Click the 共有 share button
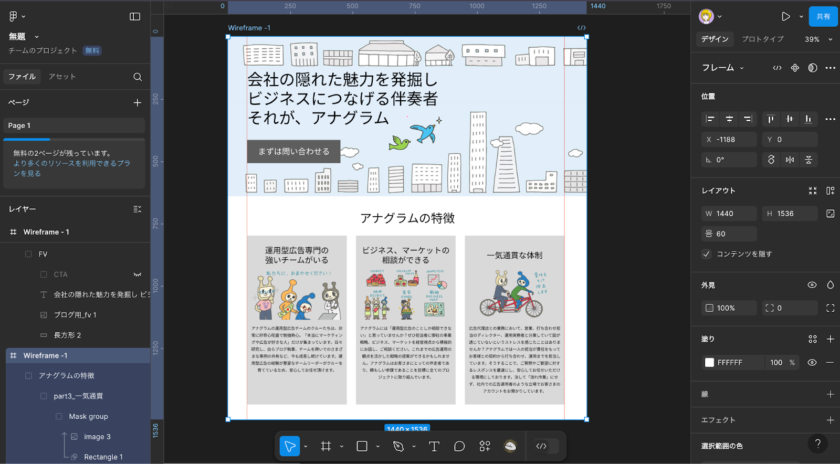This screenshot has width=840, height=464. 821,16
